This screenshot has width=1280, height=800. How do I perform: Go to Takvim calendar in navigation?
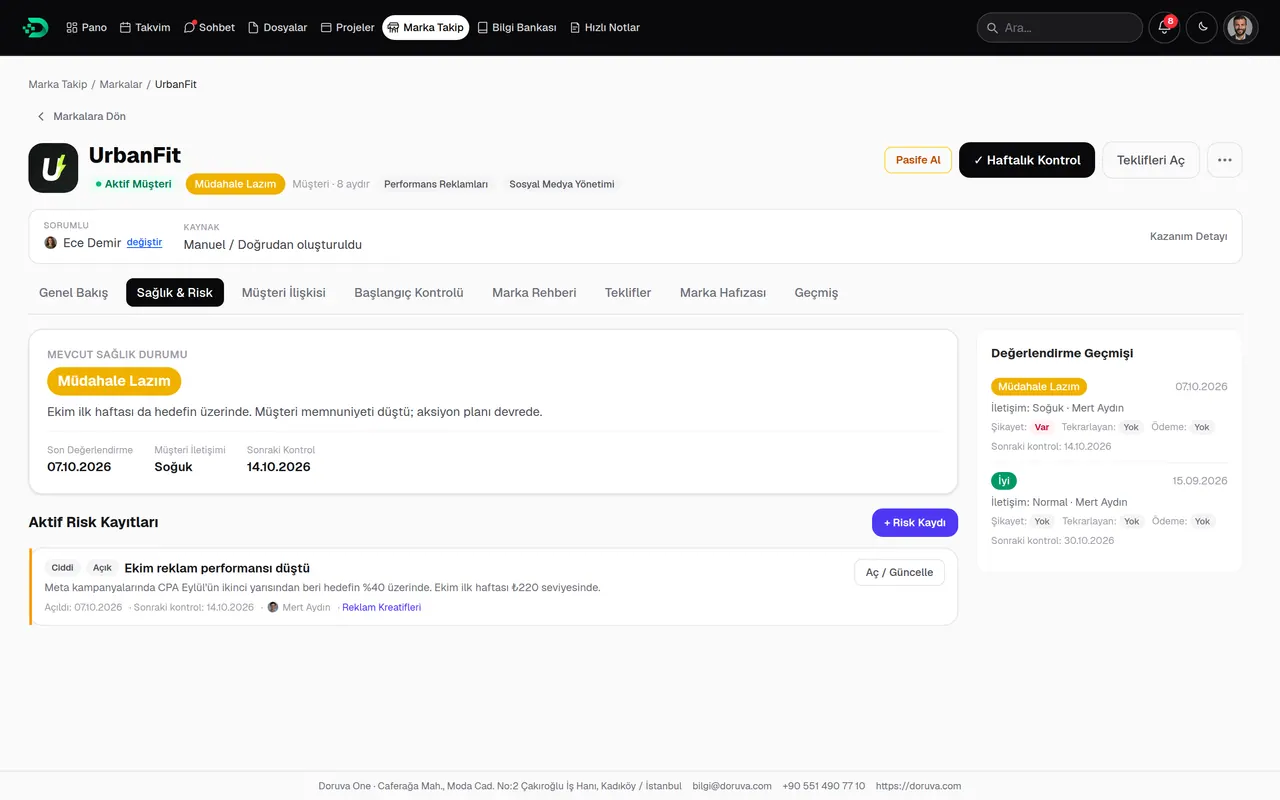point(145,28)
